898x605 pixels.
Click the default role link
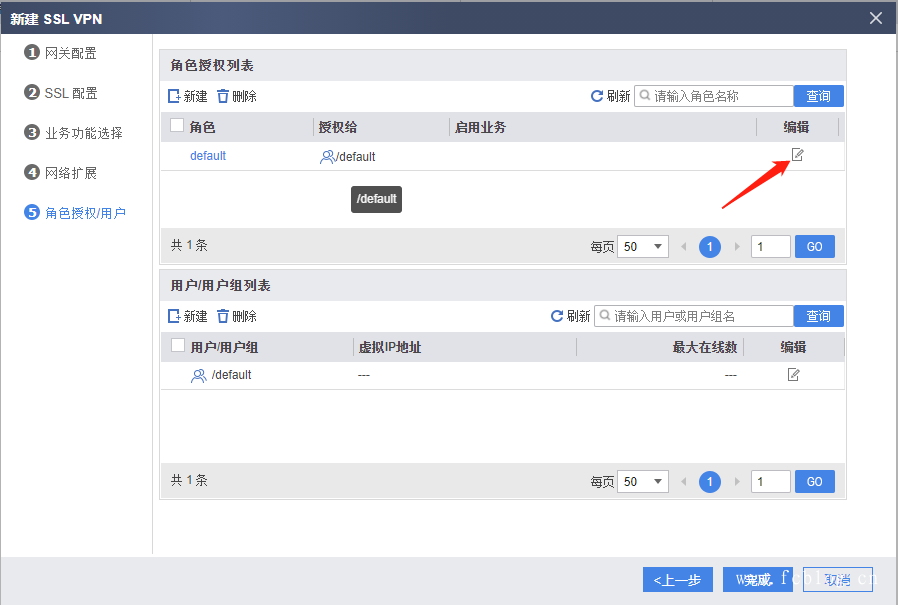tap(208, 156)
